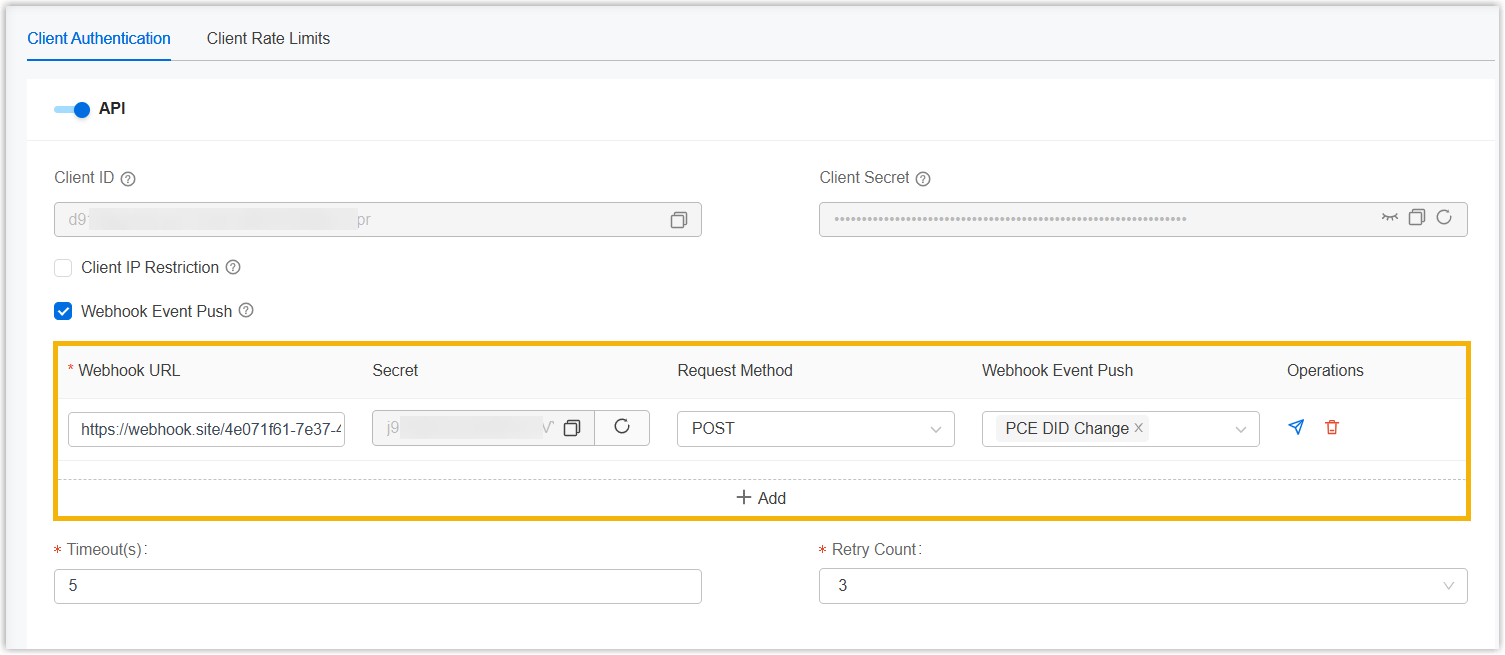Refresh the webhook Secret
Viewport: 1505px width, 655px height.
622,427
